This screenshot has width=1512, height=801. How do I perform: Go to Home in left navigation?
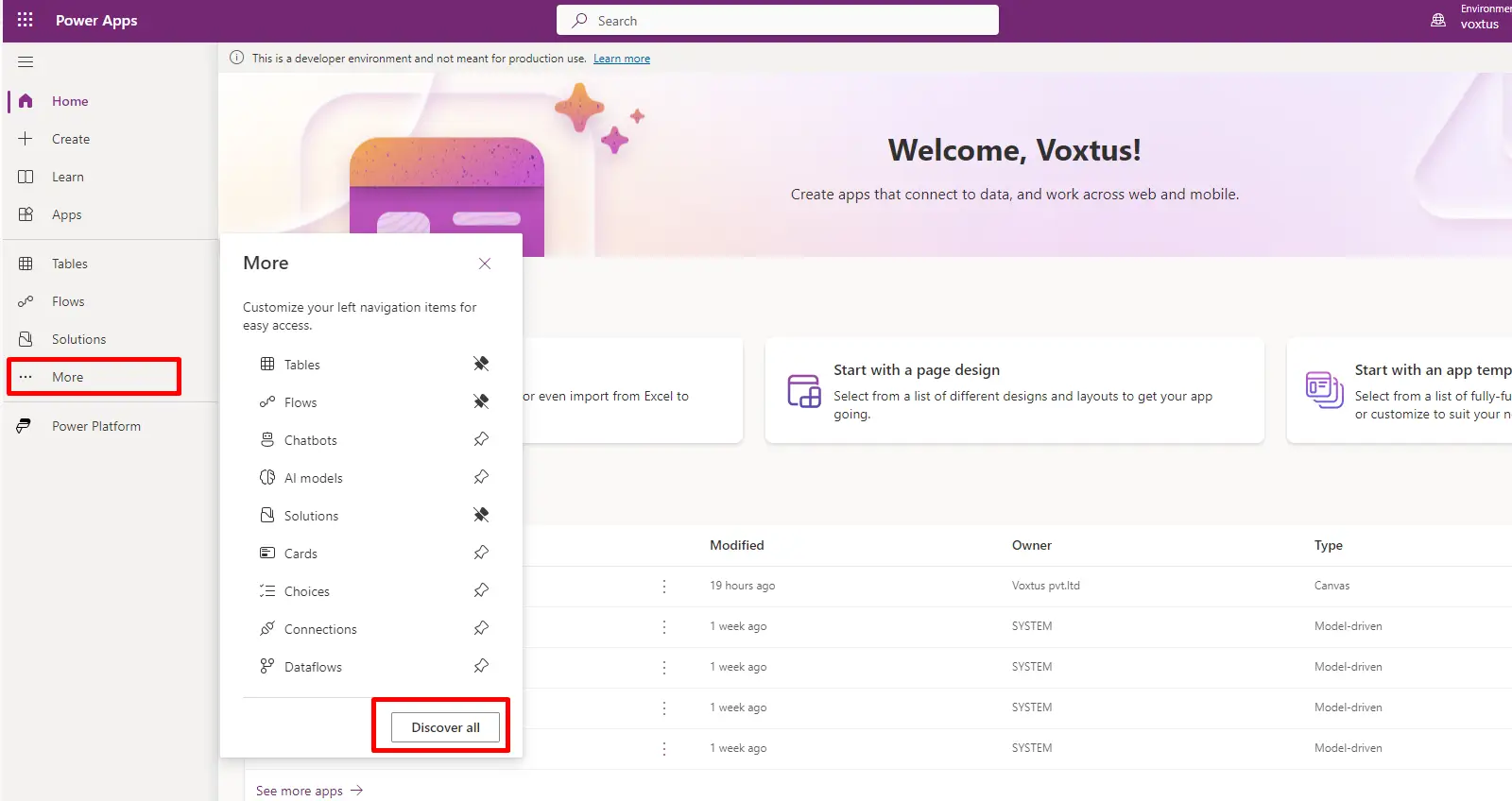[70, 101]
